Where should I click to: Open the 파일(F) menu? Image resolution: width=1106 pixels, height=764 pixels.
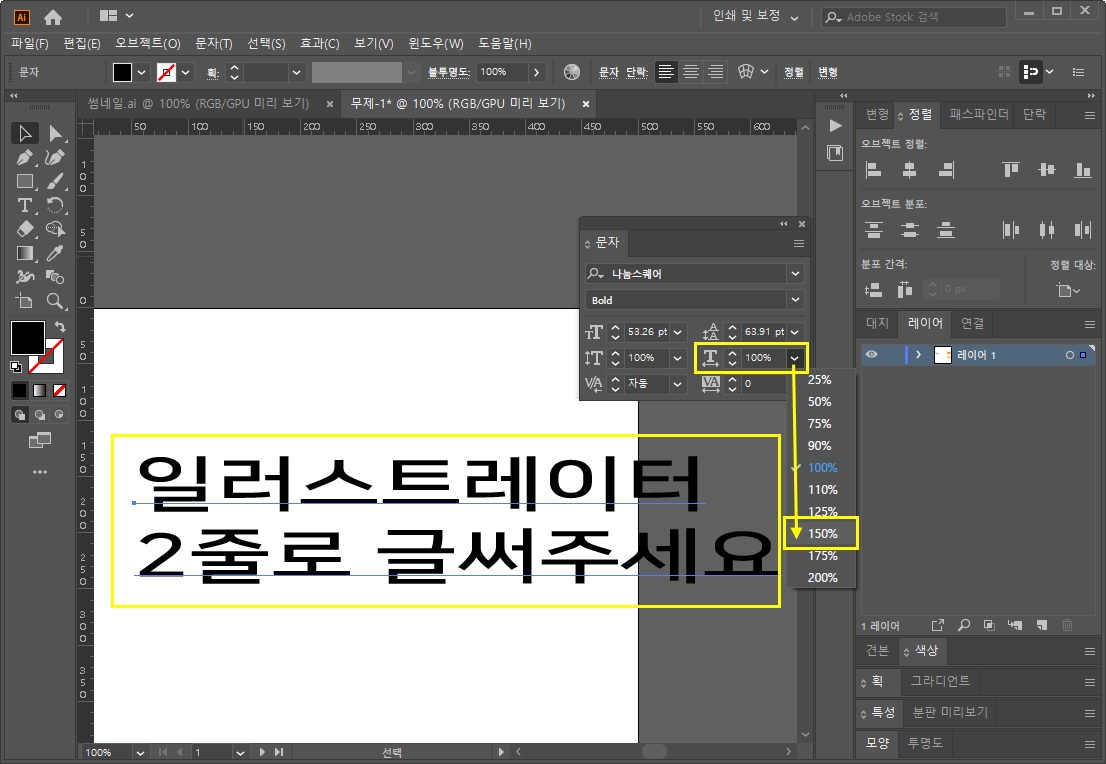pos(30,43)
